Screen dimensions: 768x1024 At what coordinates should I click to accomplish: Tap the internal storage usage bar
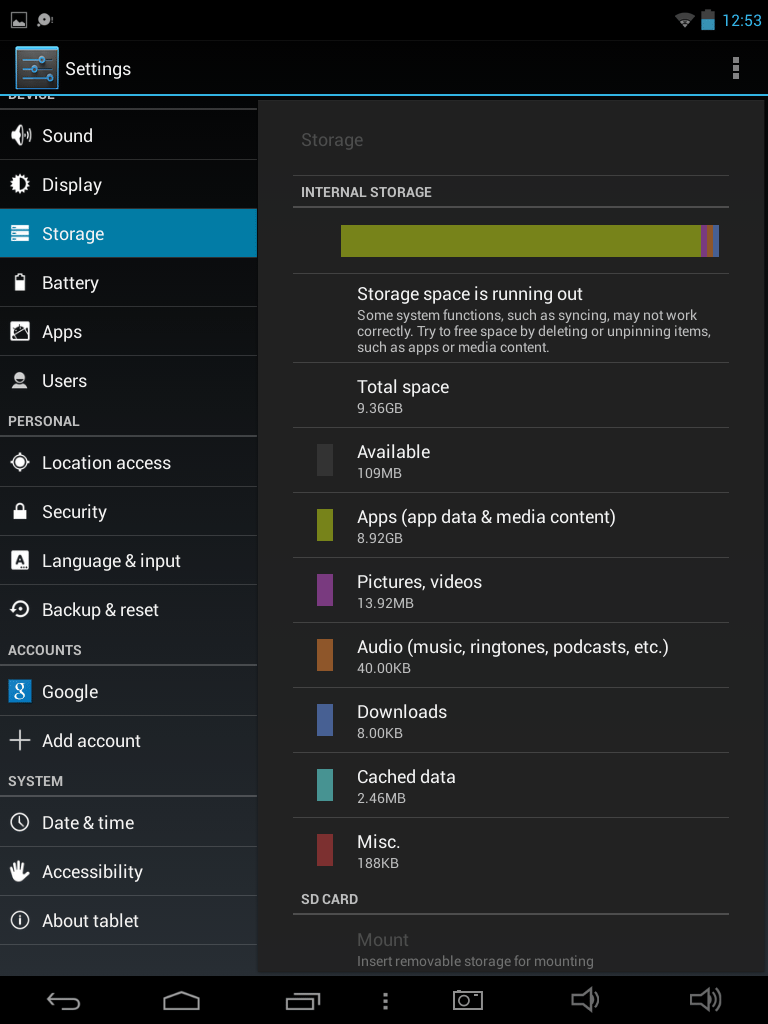tap(529, 241)
